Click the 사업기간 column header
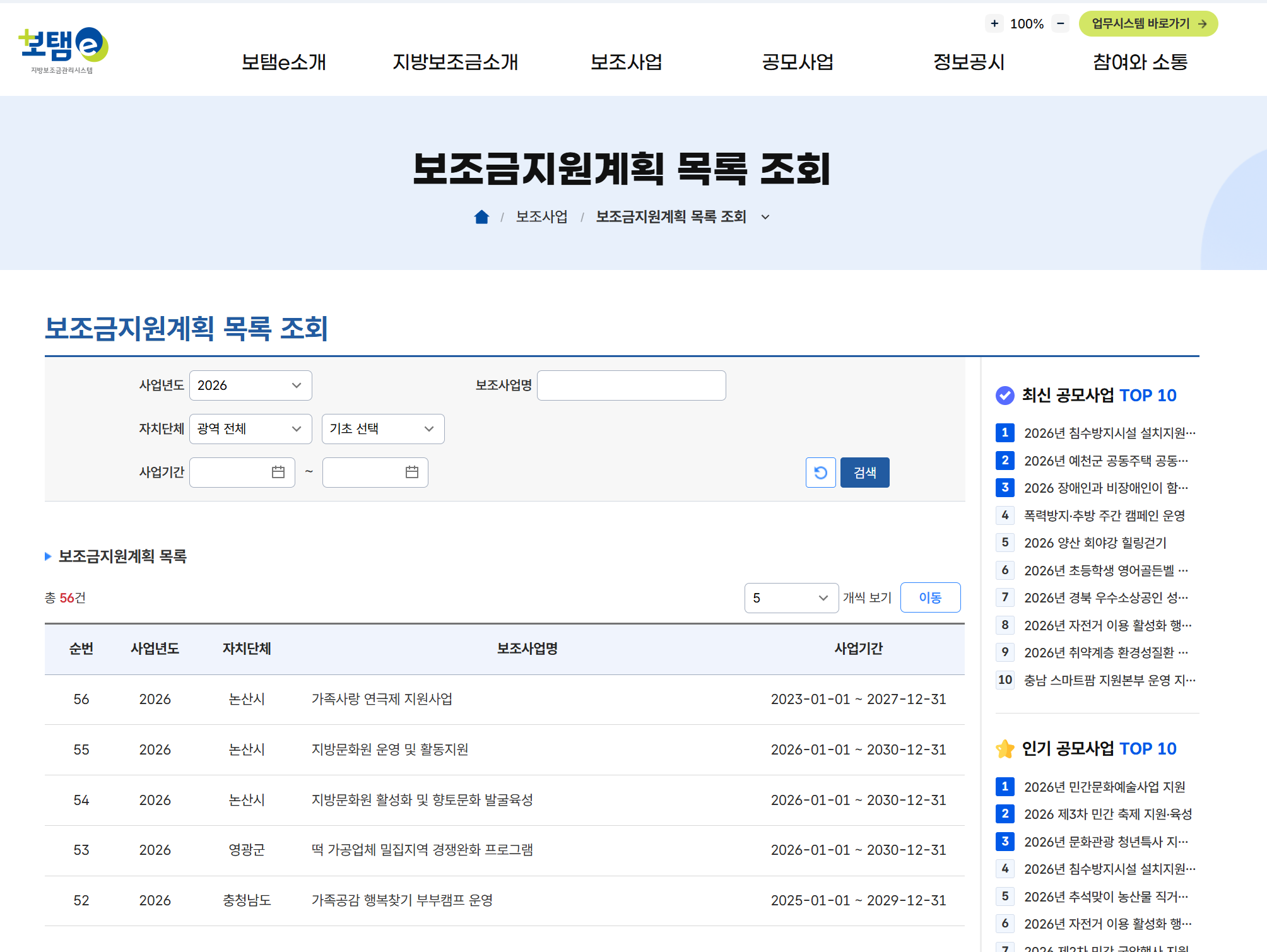Screen dimensions: 1267x952 click(859, 649)
